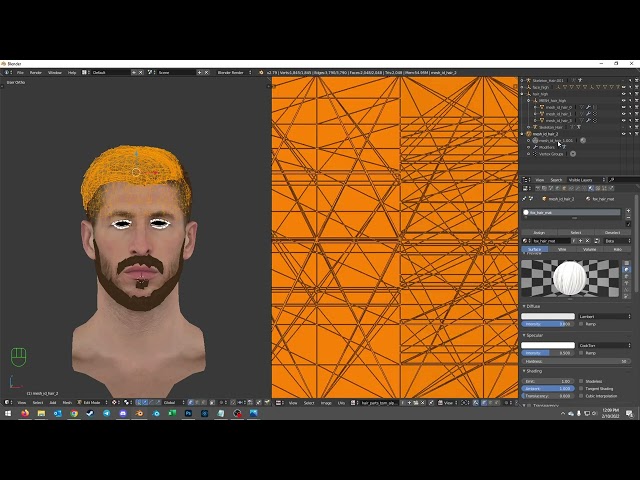Click the Specular color swatch

(x=548, y=345)
